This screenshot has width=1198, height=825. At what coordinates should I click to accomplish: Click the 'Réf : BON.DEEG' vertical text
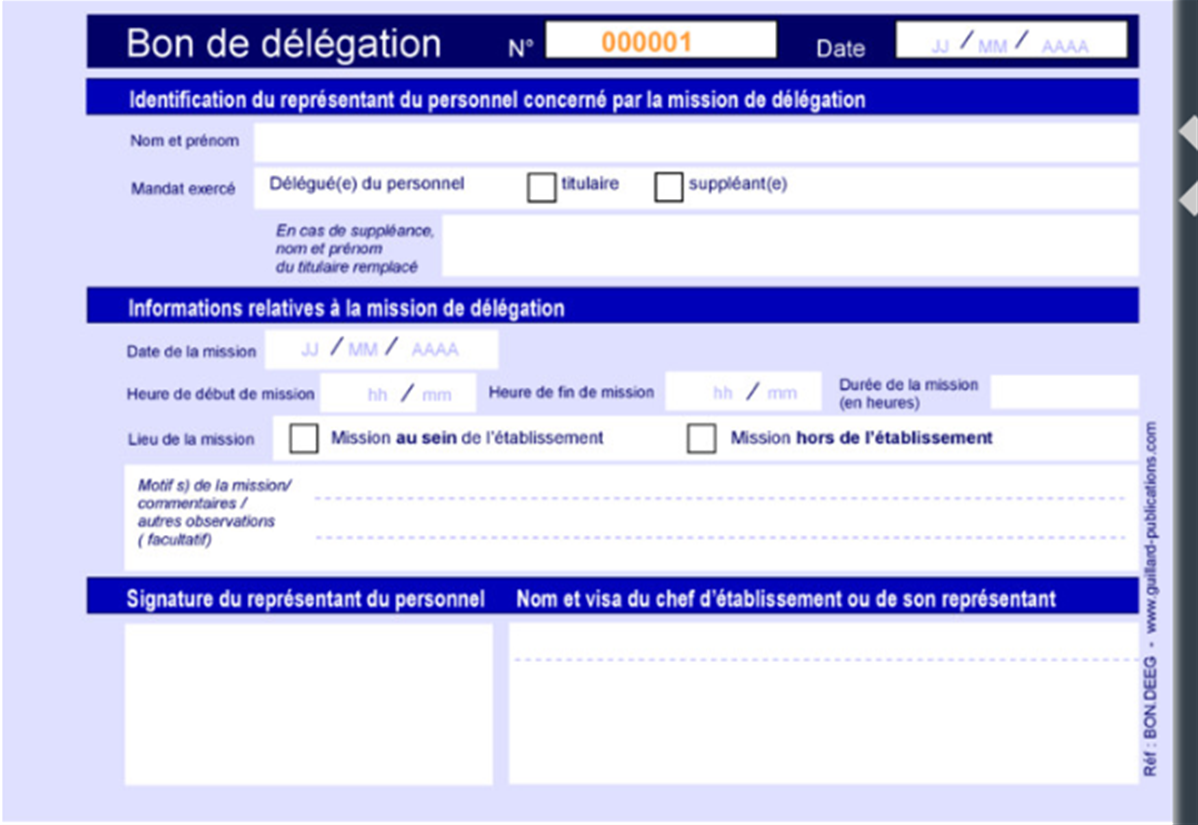point(1150,717)
